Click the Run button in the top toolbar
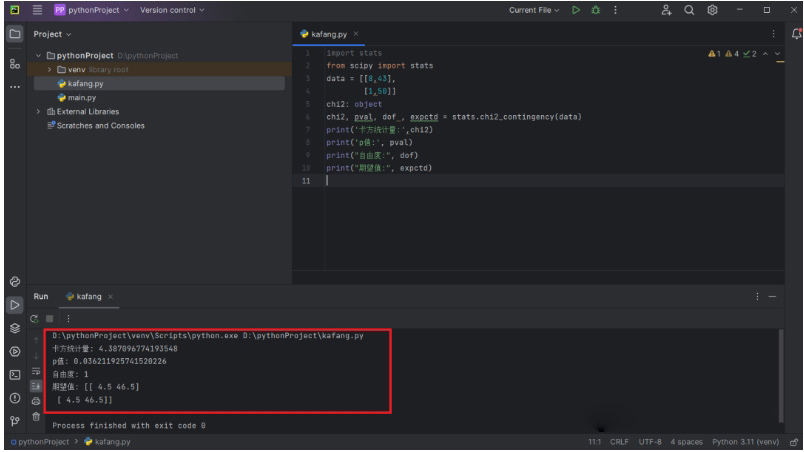The image size is (804, 452). tap(577, 11)
